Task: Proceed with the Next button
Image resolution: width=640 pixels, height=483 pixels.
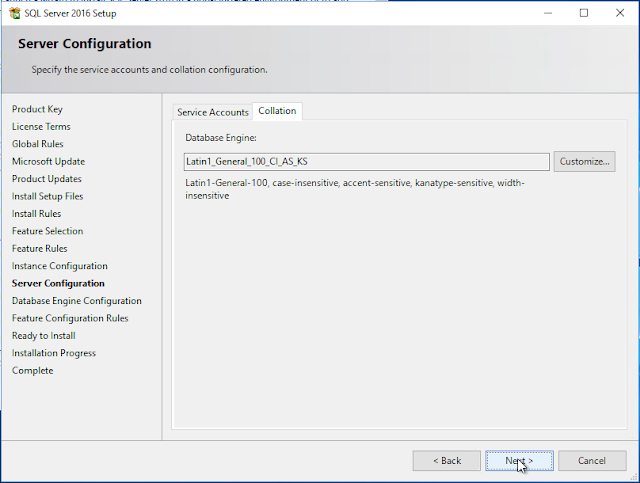Action: coord(519,461)
